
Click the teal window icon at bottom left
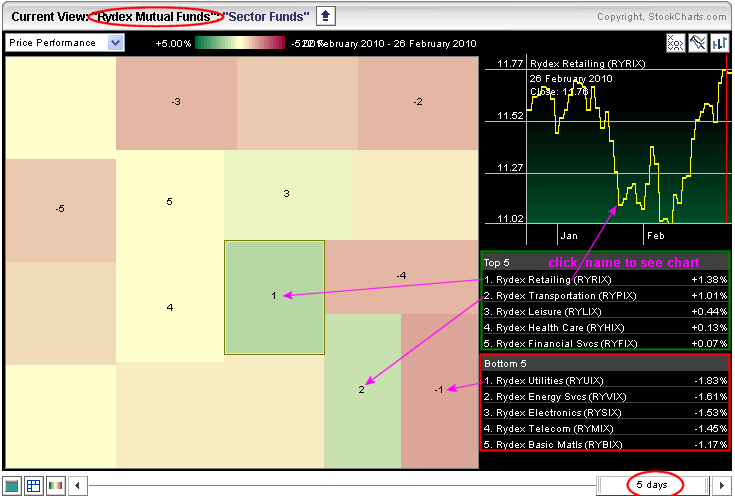(x=11, y=486)
